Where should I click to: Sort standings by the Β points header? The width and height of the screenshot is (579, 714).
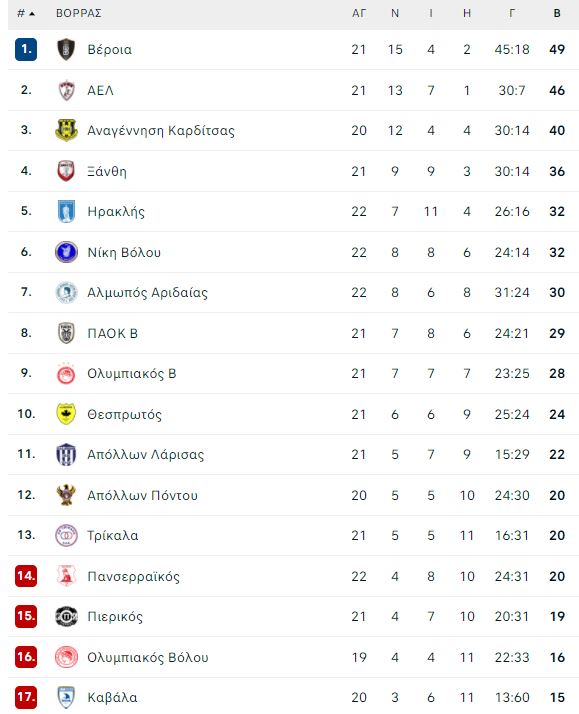point(557,14)
